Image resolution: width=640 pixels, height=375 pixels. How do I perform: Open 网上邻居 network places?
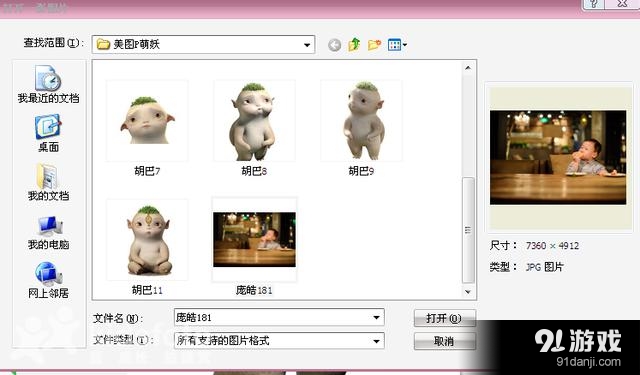(x=48, y=280)
